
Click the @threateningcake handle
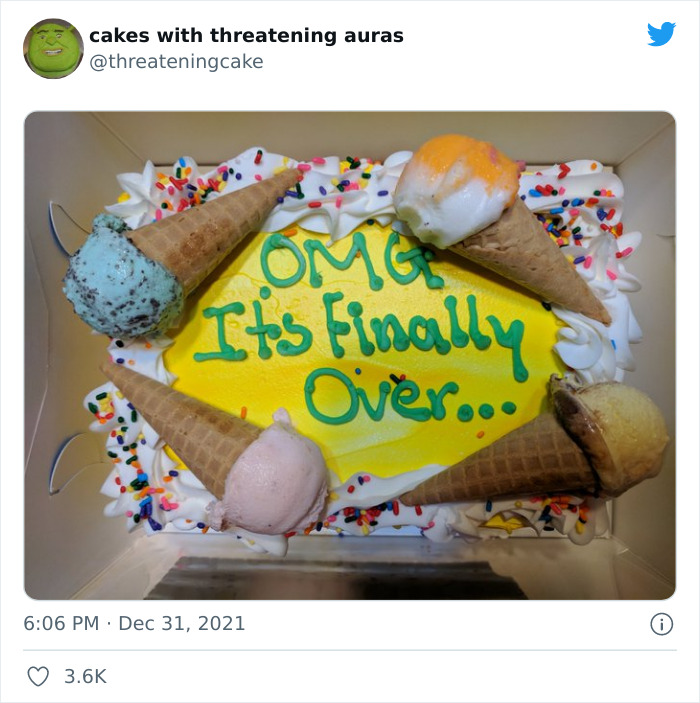click(x=176, y=61)
